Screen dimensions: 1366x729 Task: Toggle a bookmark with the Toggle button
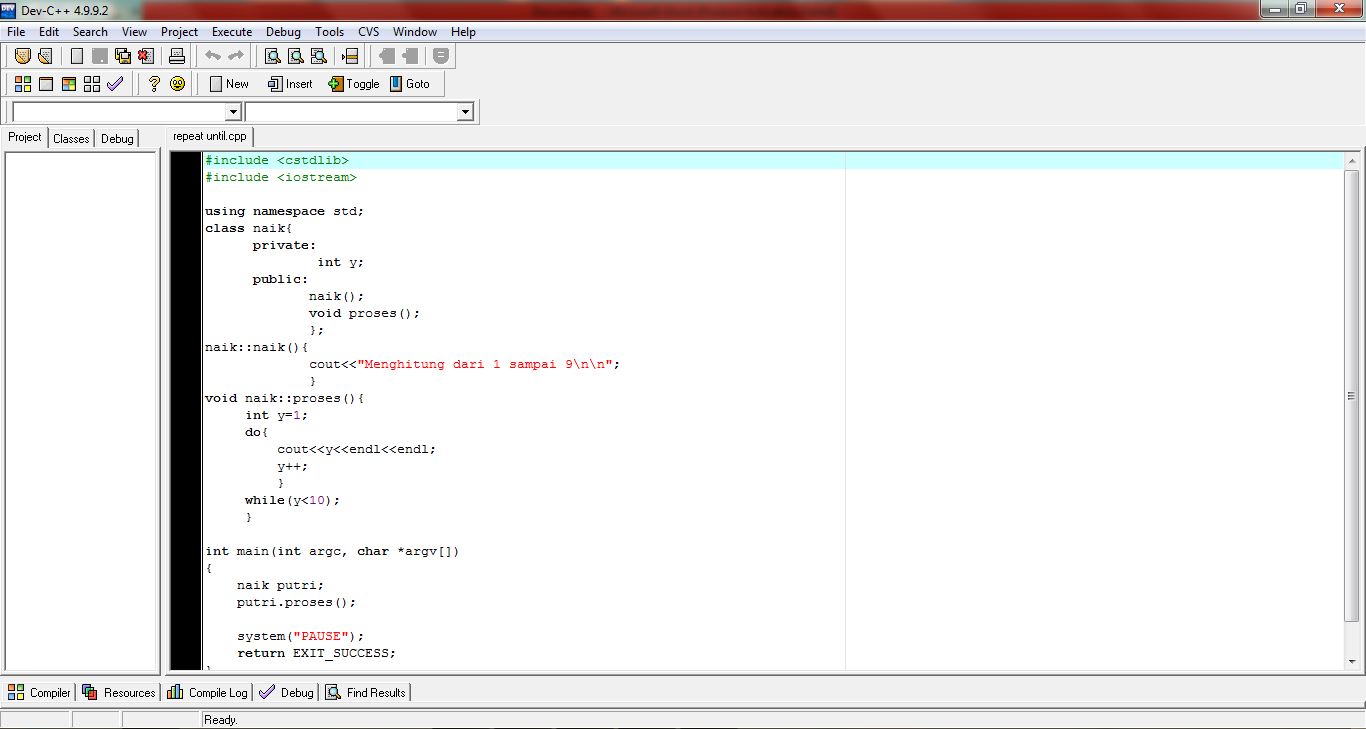353,83
